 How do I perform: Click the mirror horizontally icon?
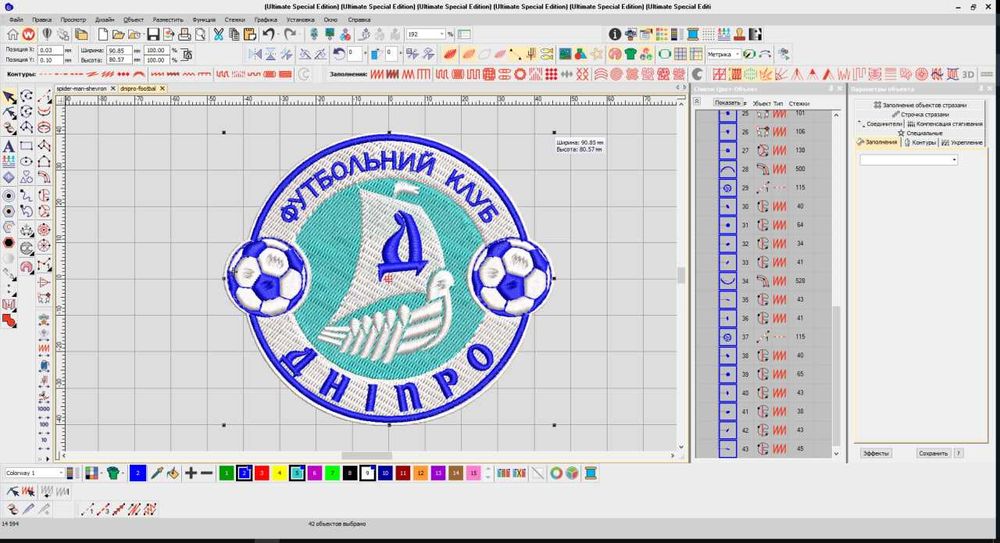(x=255, y=54)
